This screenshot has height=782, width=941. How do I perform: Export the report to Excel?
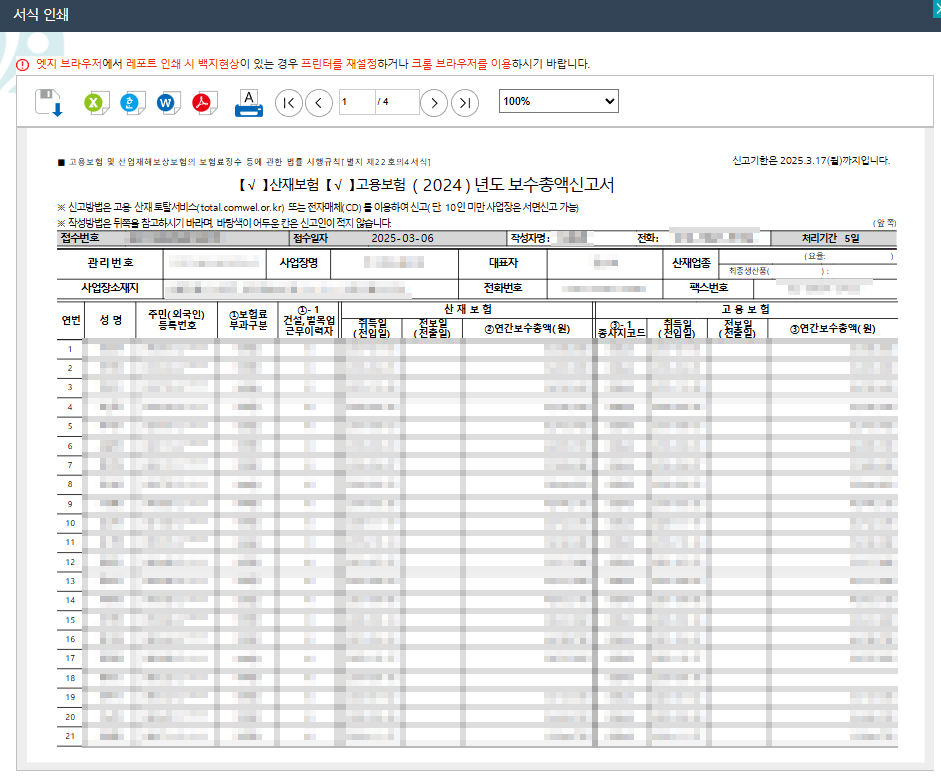click(95, 103)
